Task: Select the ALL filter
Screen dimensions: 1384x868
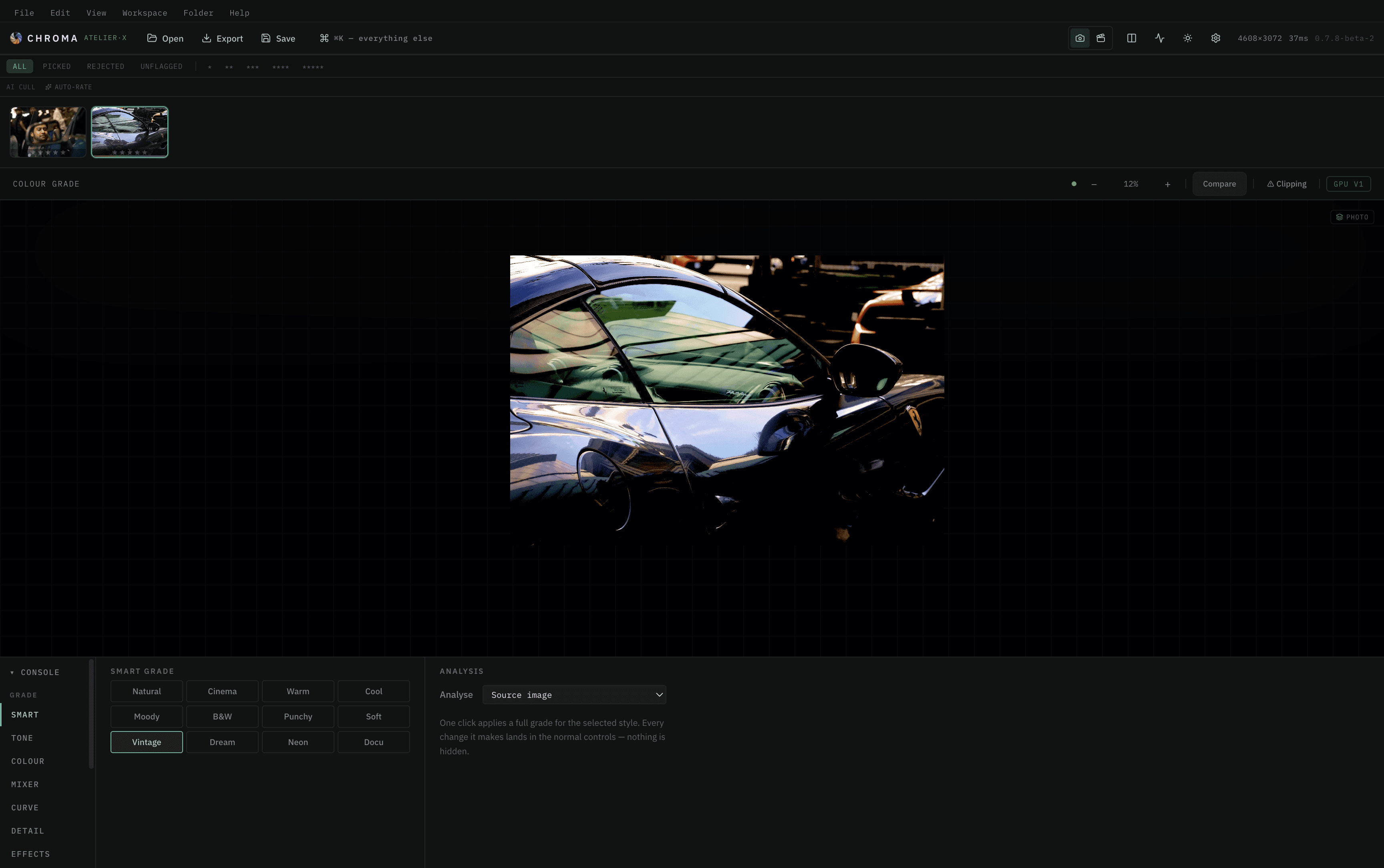Action: (x=20, y=66)
